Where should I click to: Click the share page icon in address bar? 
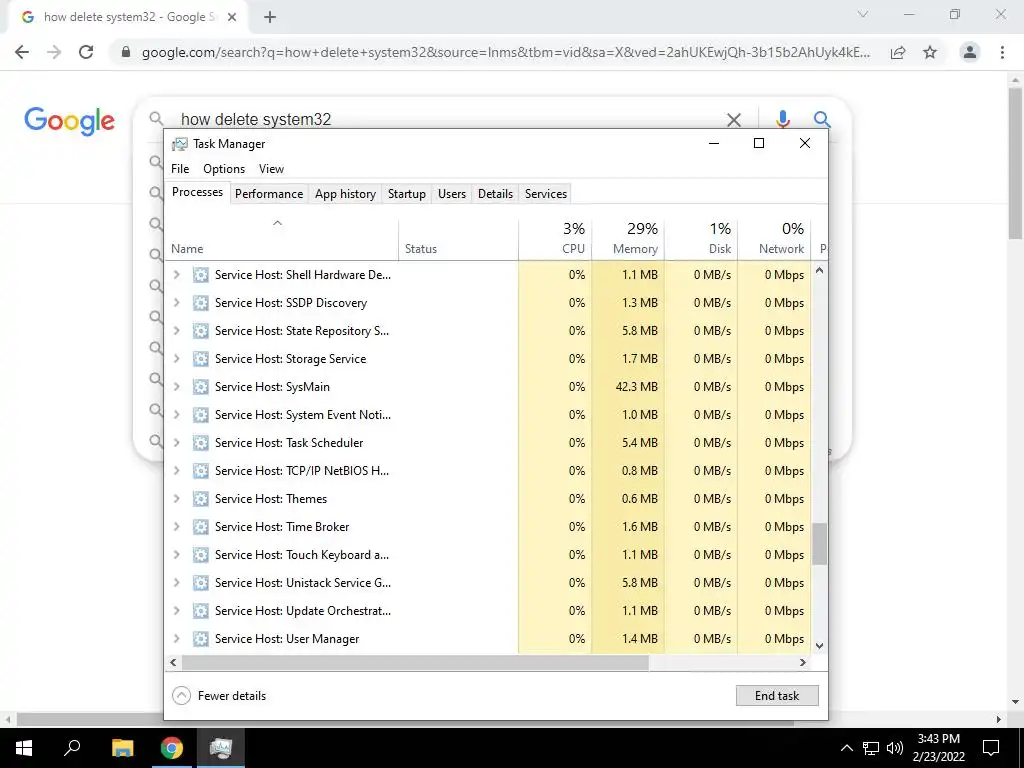(898, 52)
